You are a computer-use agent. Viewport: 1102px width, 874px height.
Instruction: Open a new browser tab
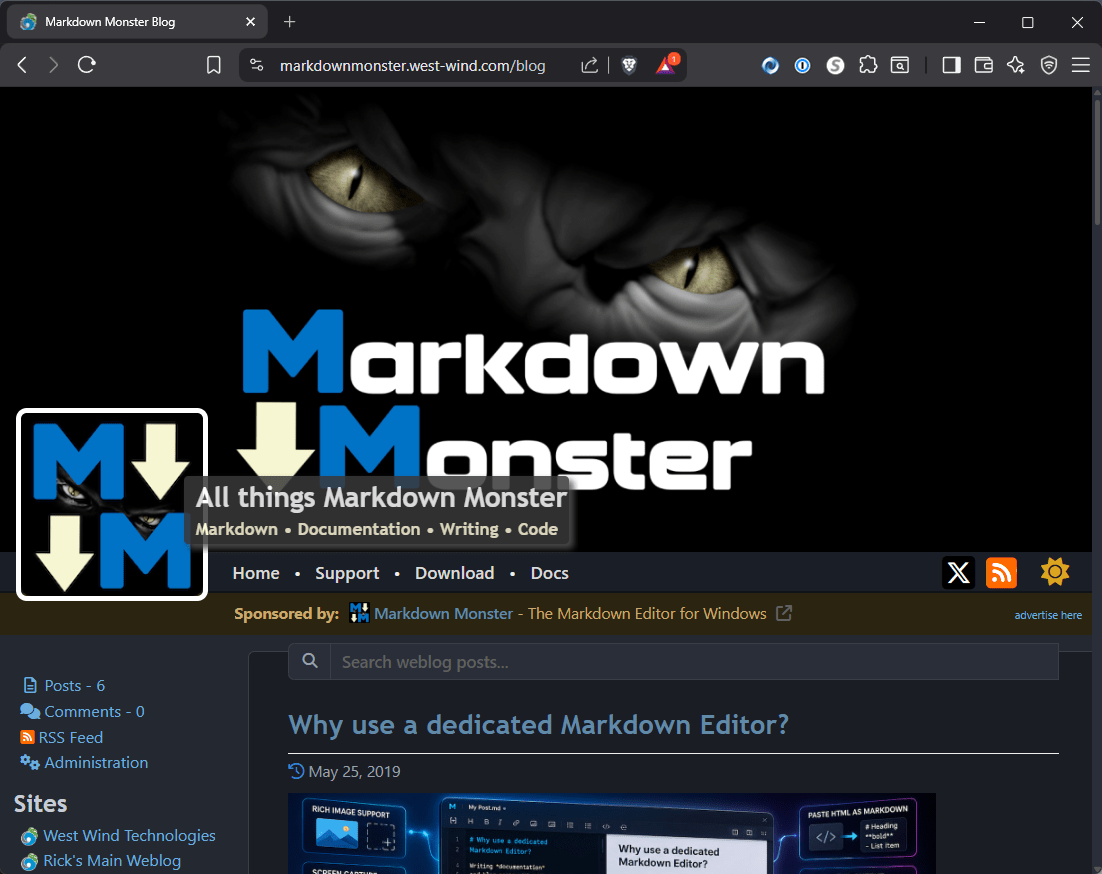click(x=290, y=22)
